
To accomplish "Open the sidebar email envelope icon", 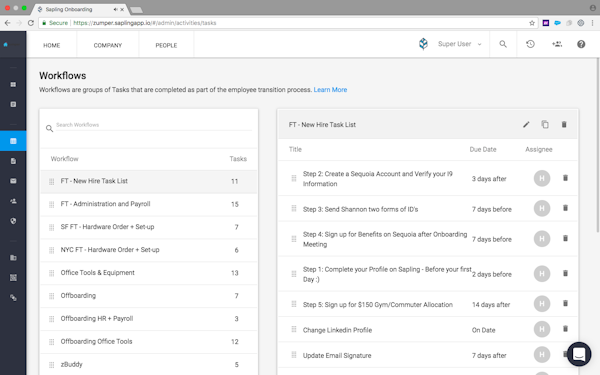I will (13, 181).
